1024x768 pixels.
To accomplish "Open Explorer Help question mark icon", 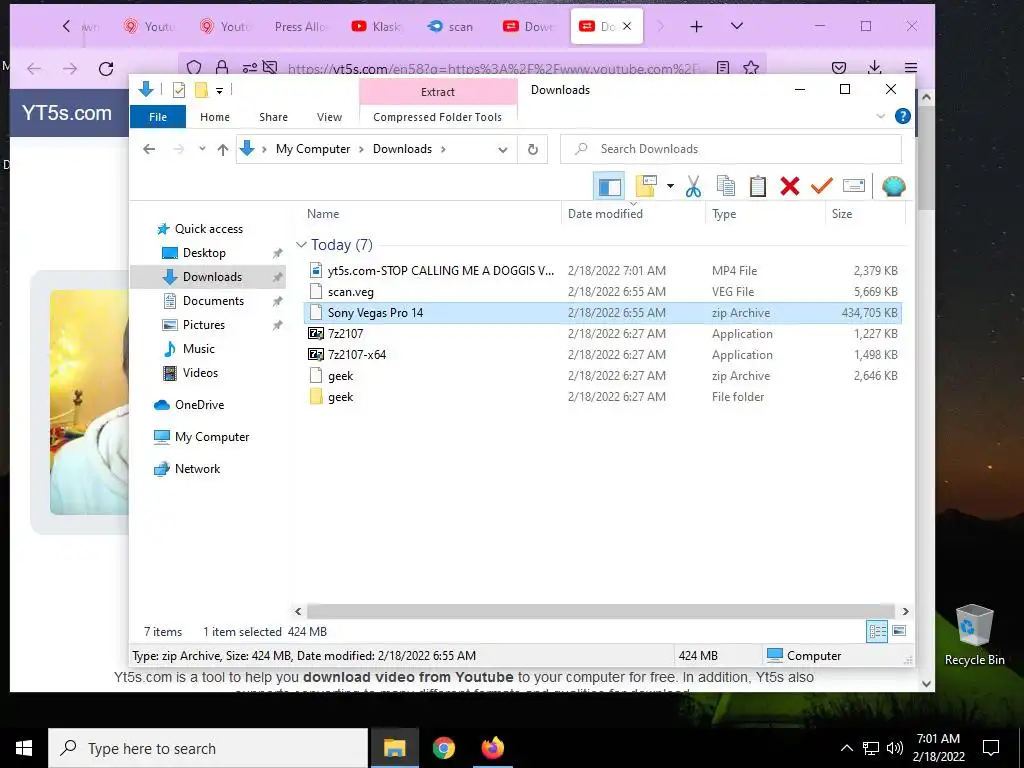I will click(903, 116).
